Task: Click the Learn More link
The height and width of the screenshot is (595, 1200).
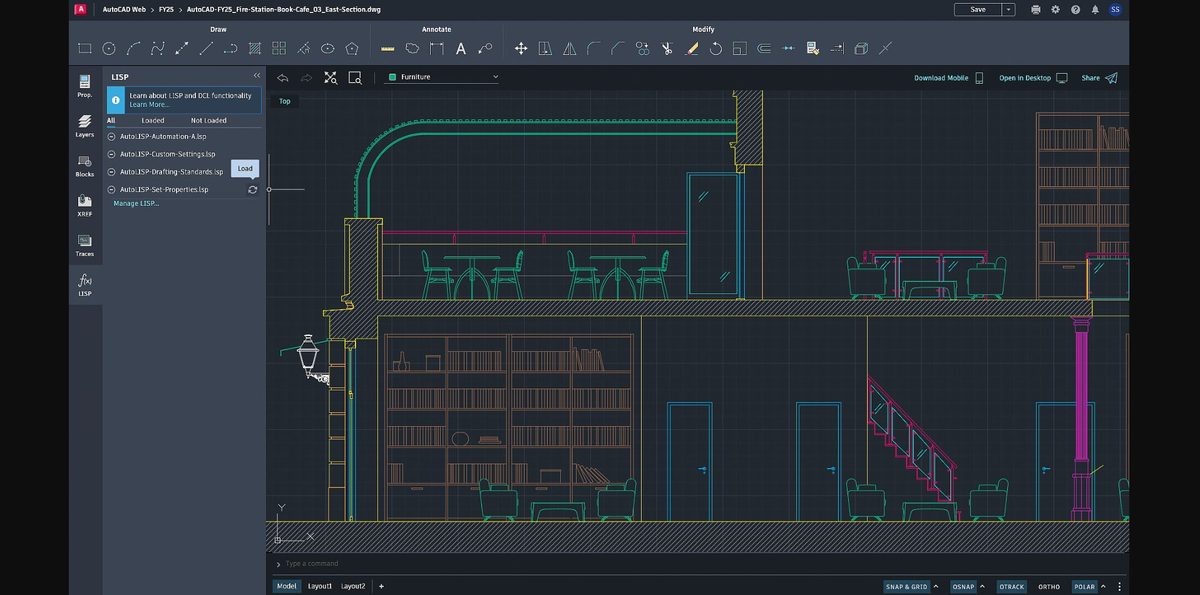Action: tap(149, 104)
